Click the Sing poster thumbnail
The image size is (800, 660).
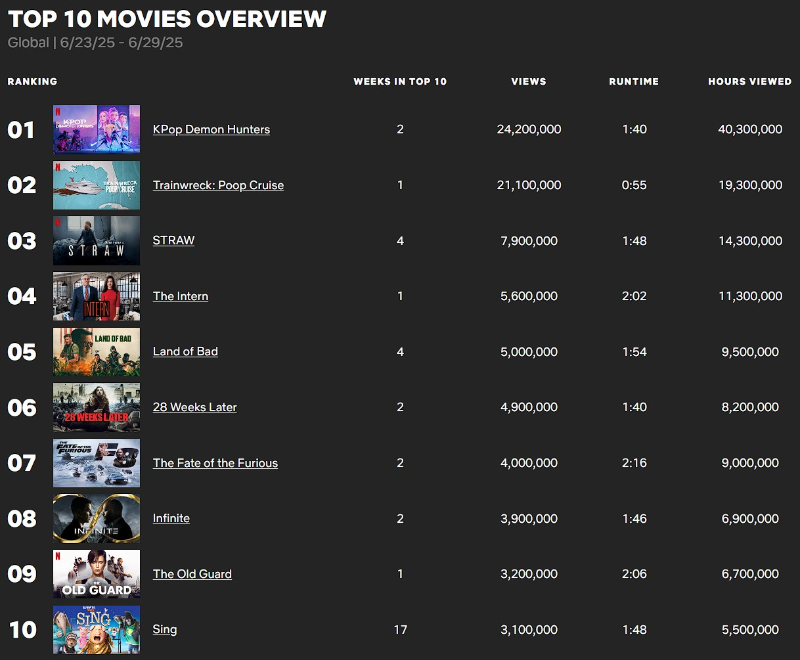click(96, 629)
